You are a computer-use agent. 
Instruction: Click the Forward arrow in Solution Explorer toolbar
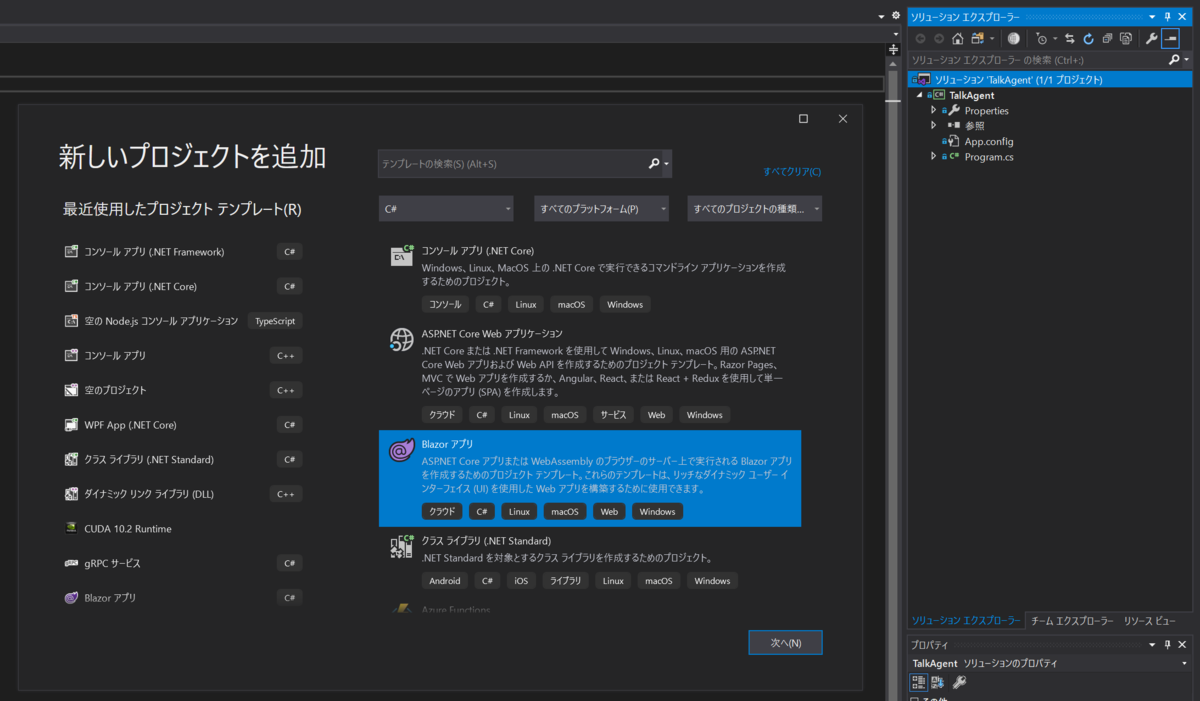point(939,39)
